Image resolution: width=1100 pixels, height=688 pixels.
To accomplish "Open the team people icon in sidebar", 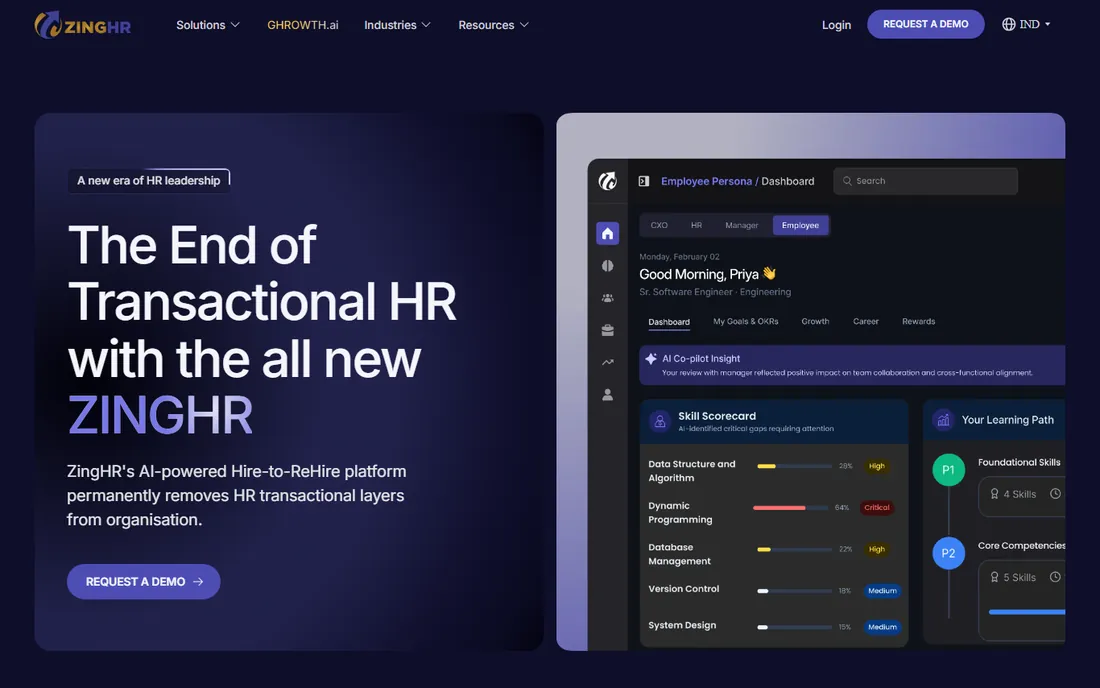I will (x=608, y=298).
